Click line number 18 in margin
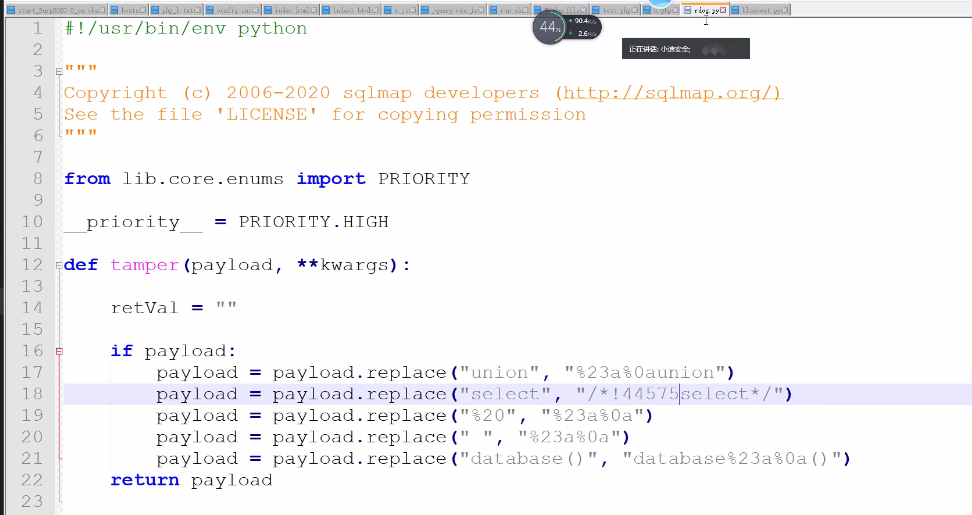This screenshot has height=515, width=972. [x=31, y=394]
